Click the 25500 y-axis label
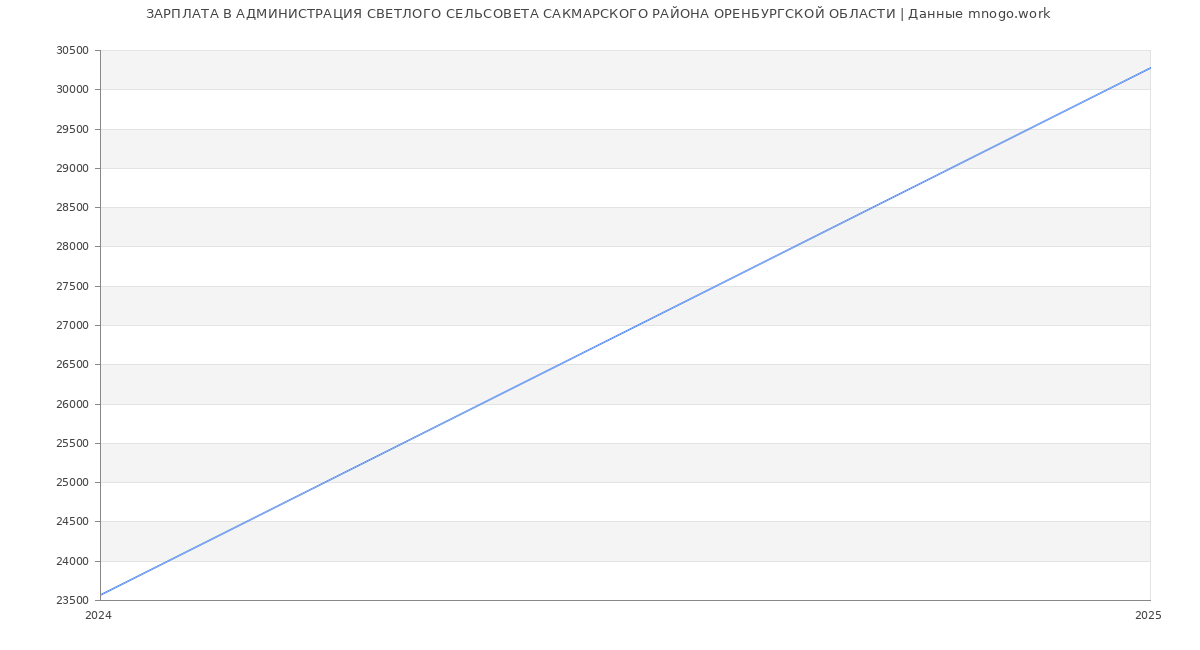 [72, 443]
